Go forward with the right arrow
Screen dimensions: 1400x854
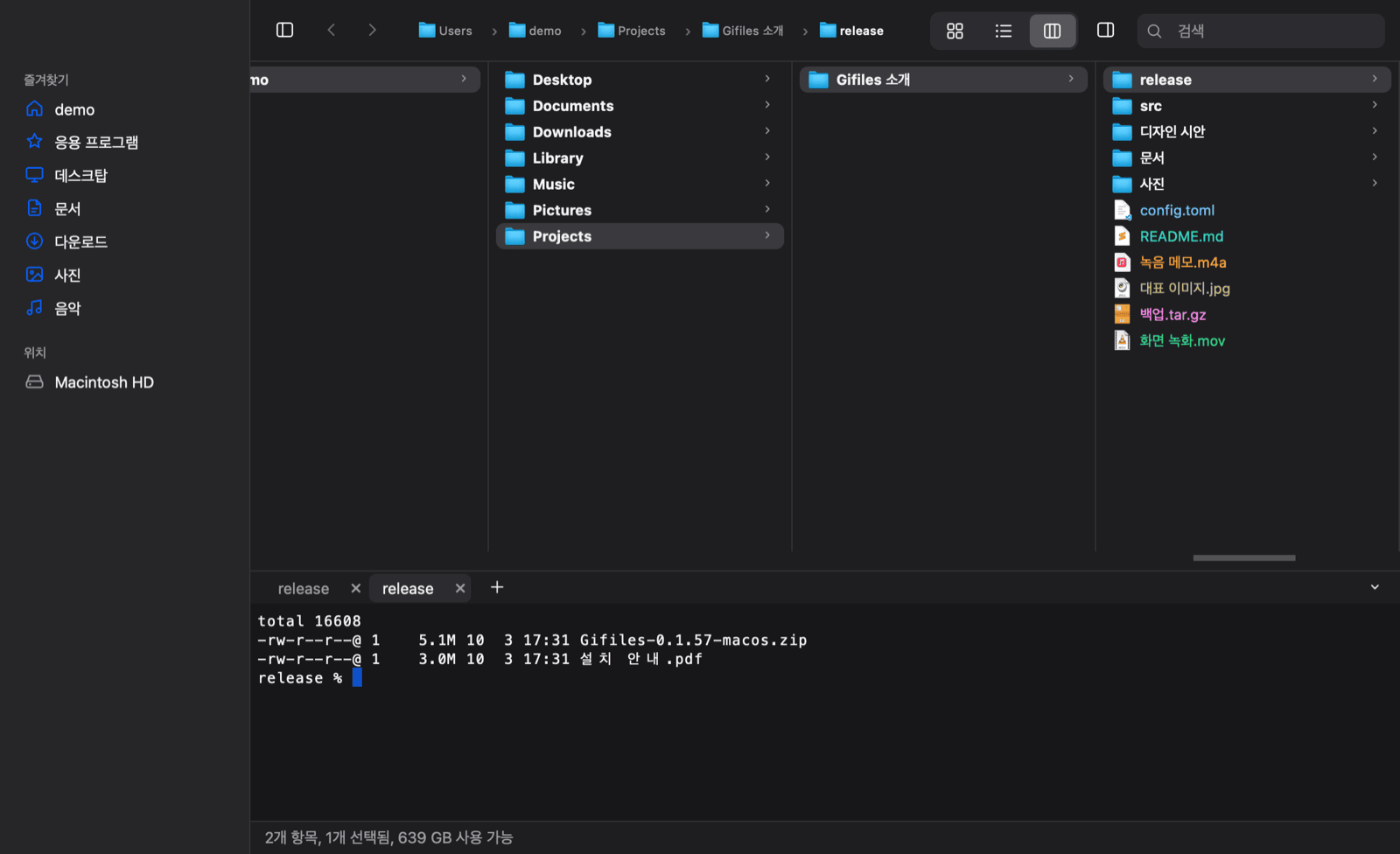point(372,31)
